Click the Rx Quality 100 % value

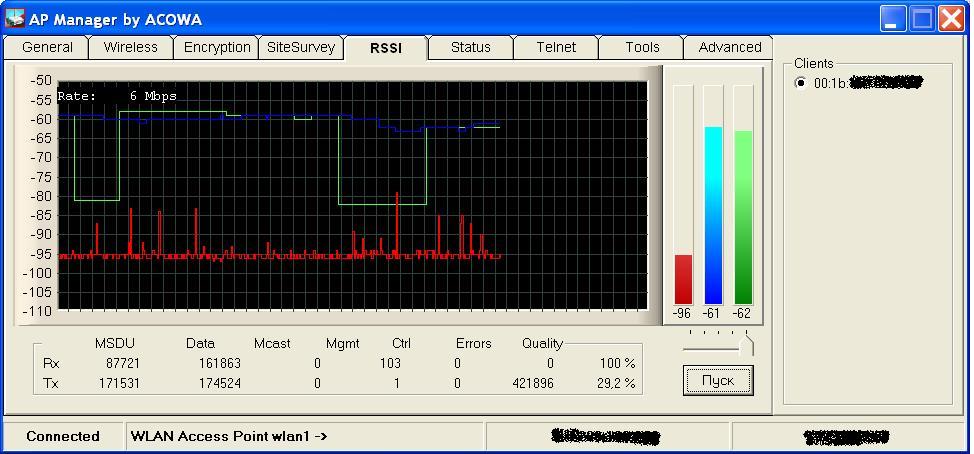[x=617, y=363]
